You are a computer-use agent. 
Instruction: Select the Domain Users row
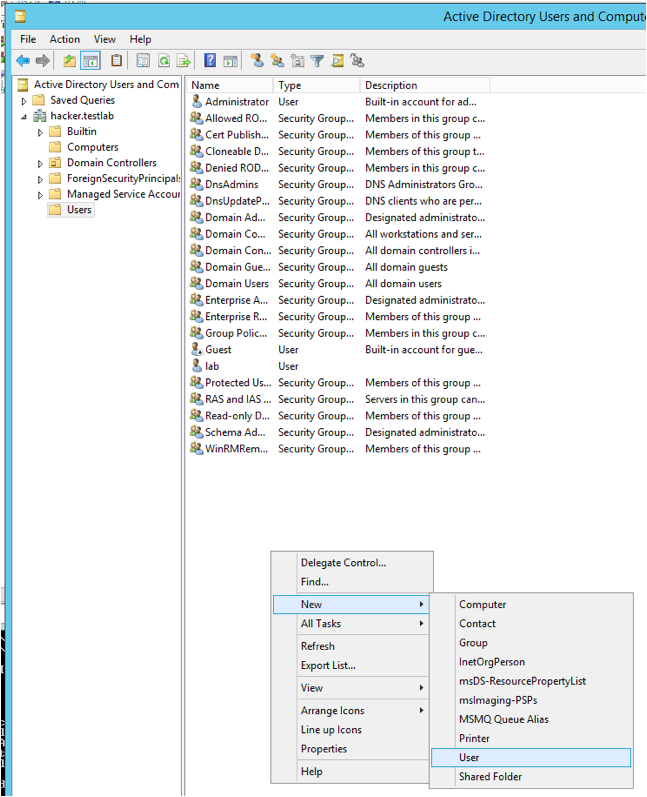coord(338,283)
